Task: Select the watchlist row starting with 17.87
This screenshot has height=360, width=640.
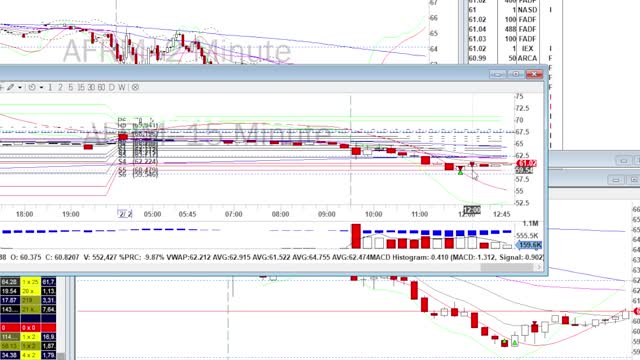Action: [28, 300]
